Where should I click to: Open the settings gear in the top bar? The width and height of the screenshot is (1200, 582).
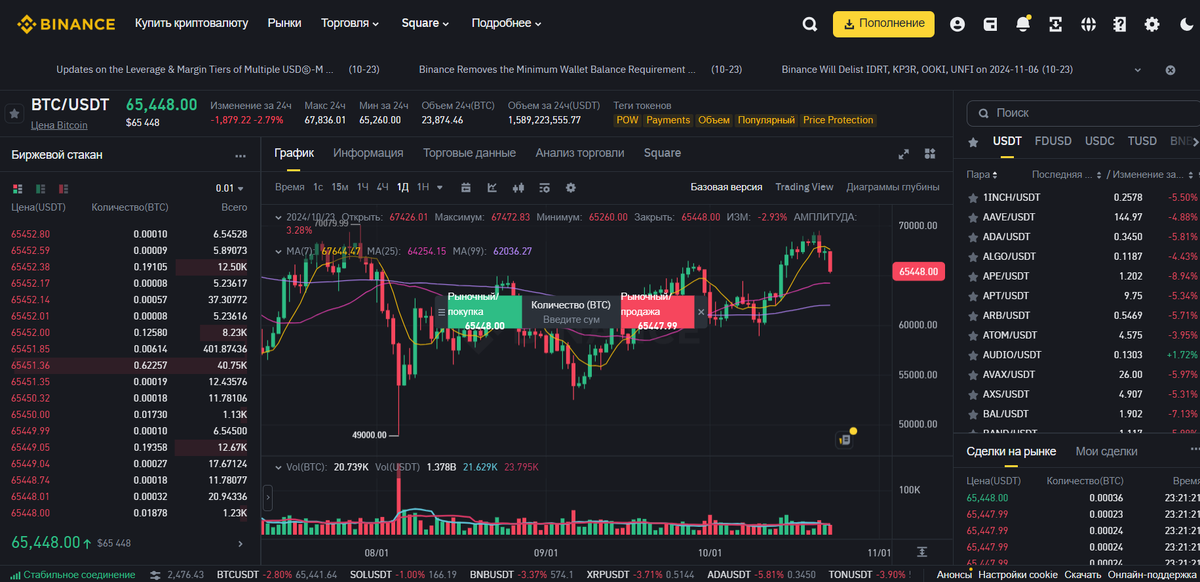pos(1152,24)
